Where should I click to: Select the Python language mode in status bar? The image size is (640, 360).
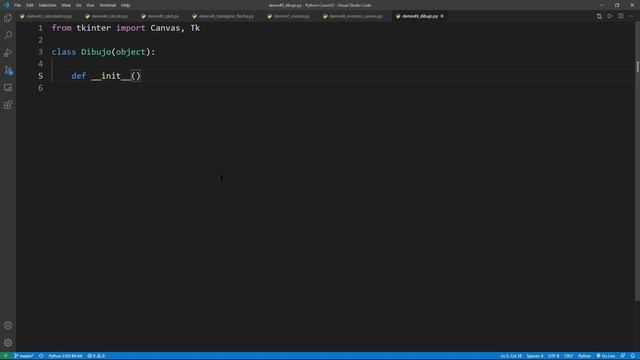point(584,356)
